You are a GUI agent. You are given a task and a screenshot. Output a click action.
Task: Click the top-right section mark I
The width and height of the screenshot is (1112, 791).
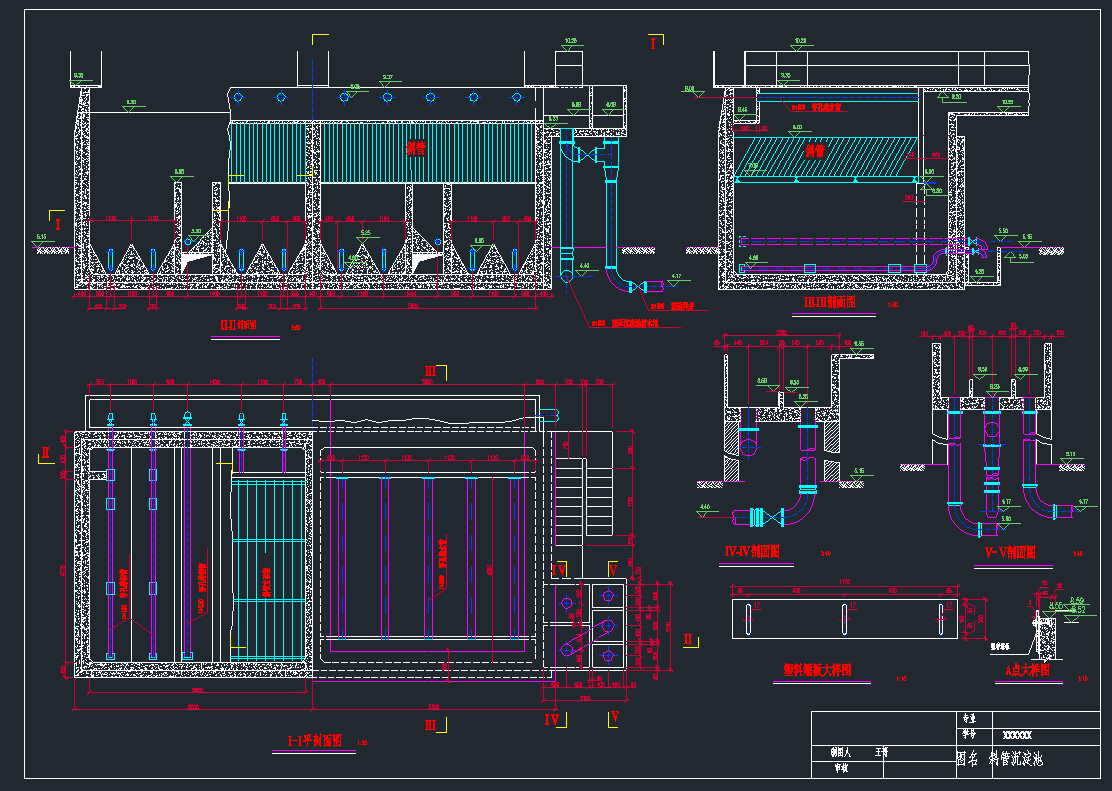(653, 44)
